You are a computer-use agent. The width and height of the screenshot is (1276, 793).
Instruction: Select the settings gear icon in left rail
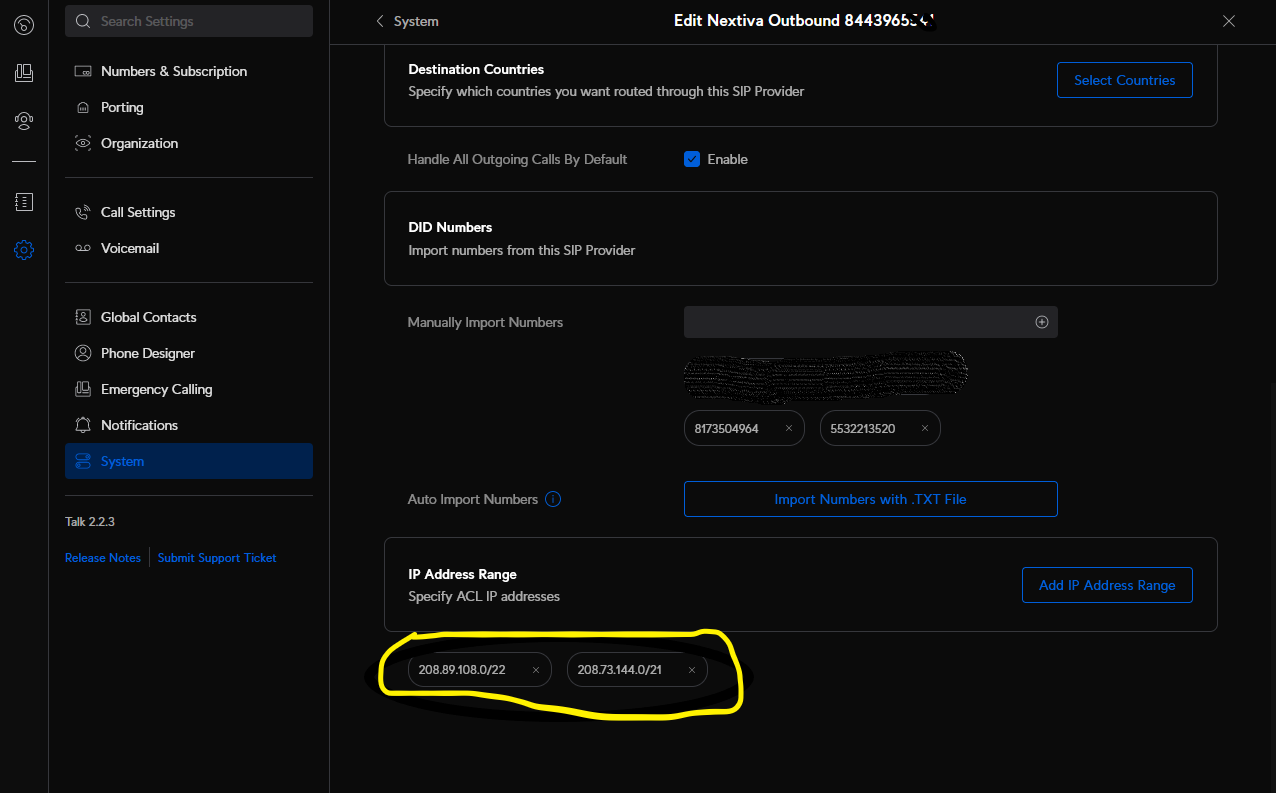[x=24, y=250]
